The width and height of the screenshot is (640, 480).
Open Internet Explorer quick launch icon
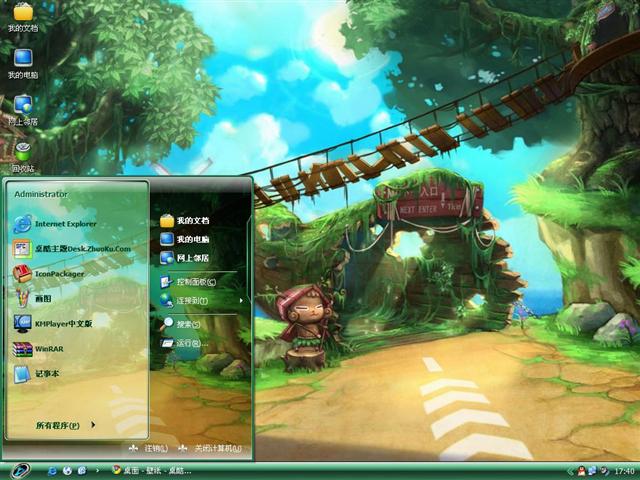coord(52,471)
